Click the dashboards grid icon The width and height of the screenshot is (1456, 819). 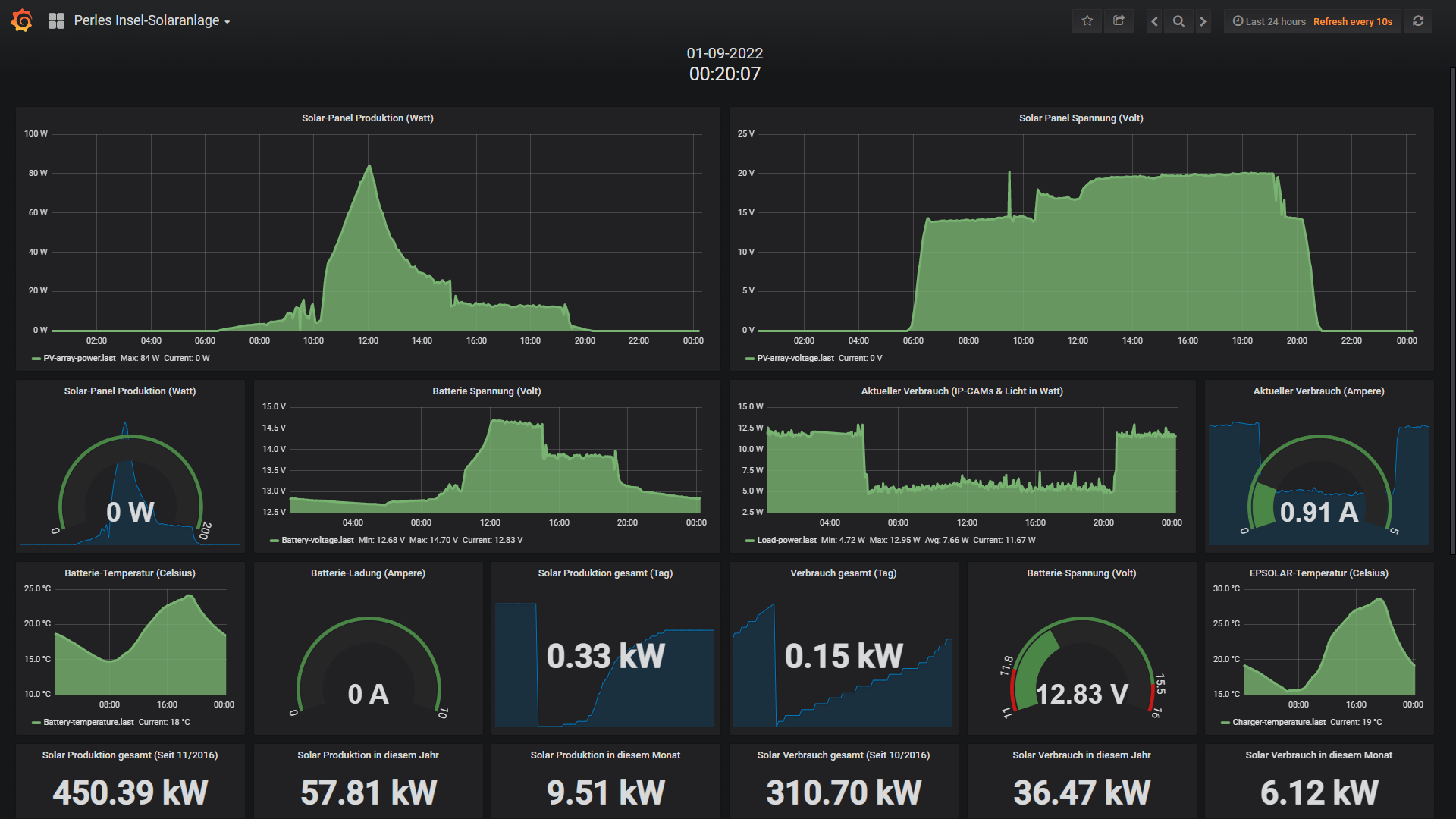pyautogui.click(x=56, y=21)
